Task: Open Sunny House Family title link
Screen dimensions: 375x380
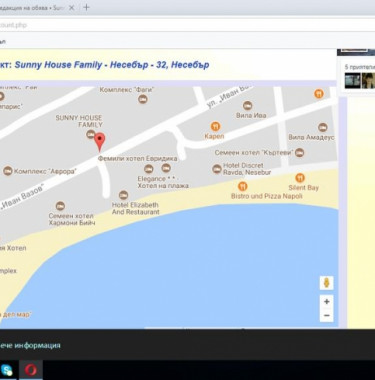Action: coord(112,65)
